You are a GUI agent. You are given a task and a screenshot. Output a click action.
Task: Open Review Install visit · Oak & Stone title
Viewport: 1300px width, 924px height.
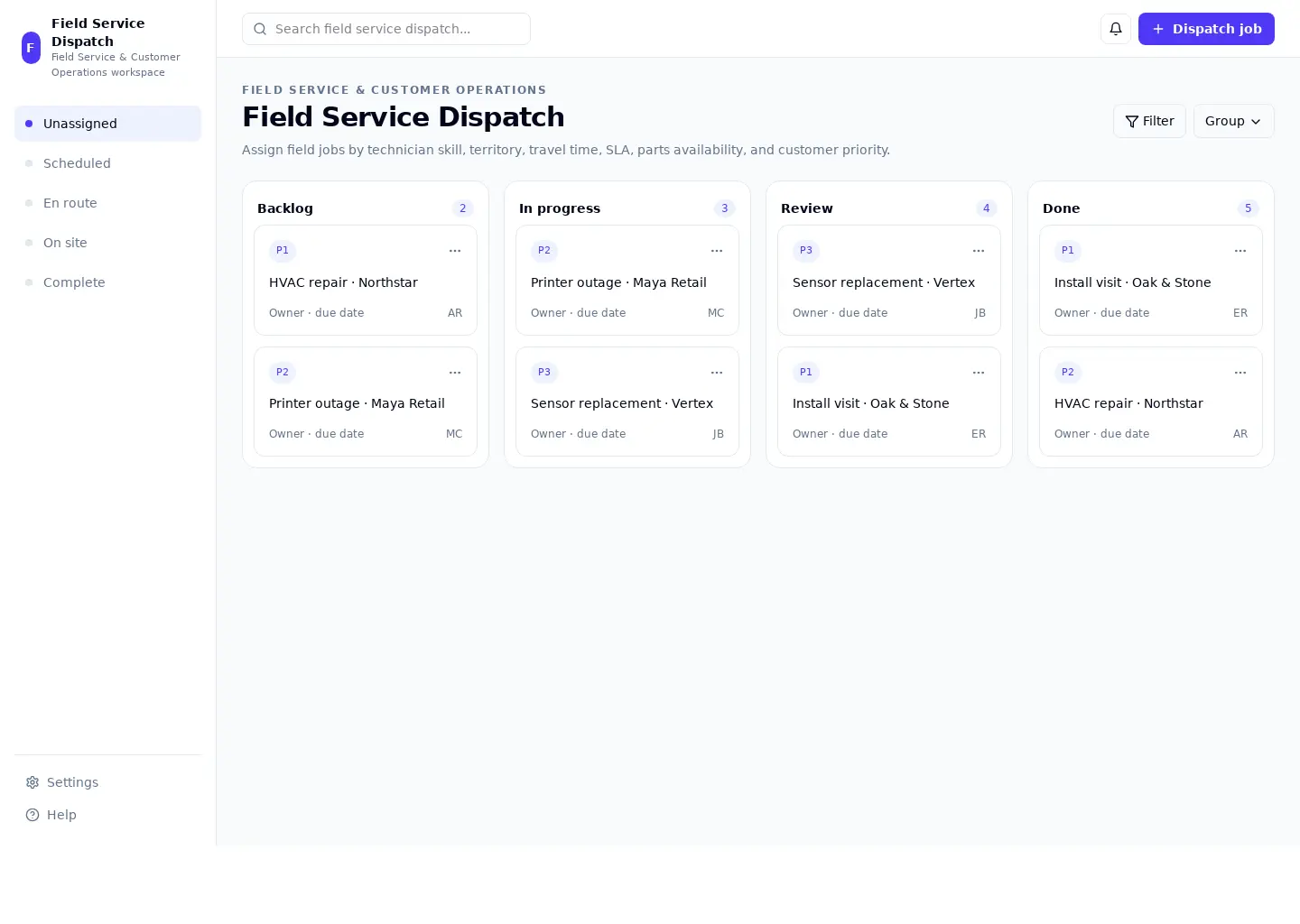[x=871, y=403]
